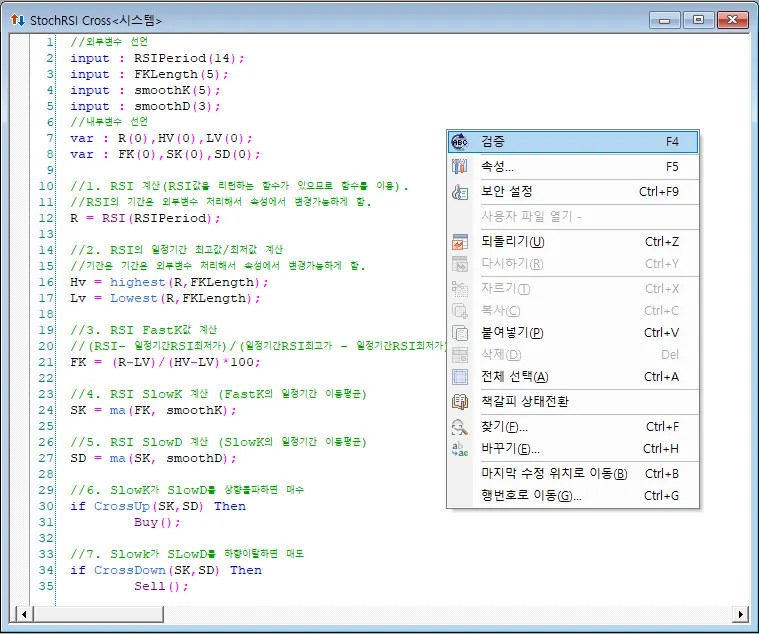
Task: Click the 다시하기 redo icon
Action: pyautogui.click(x=459, y=264)
